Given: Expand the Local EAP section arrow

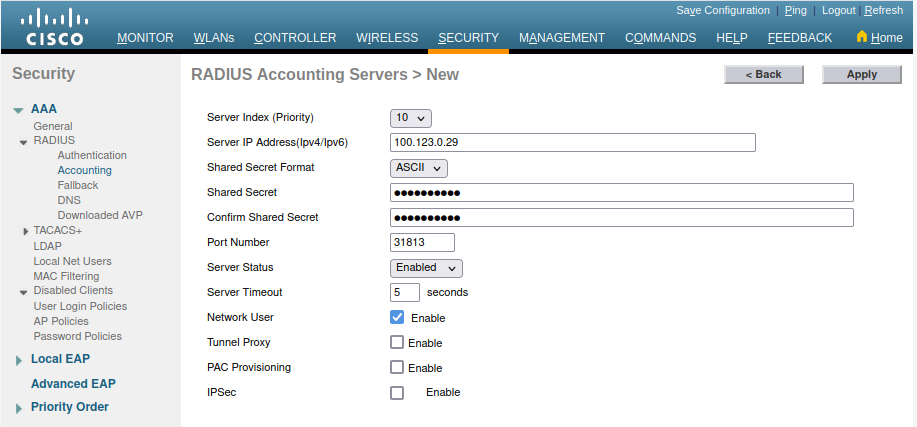Looking at the screenshot, I should click(x=18, y=360).
